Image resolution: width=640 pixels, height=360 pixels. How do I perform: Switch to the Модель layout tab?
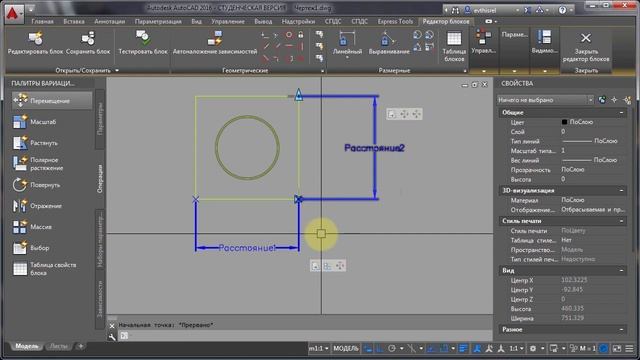26,346
